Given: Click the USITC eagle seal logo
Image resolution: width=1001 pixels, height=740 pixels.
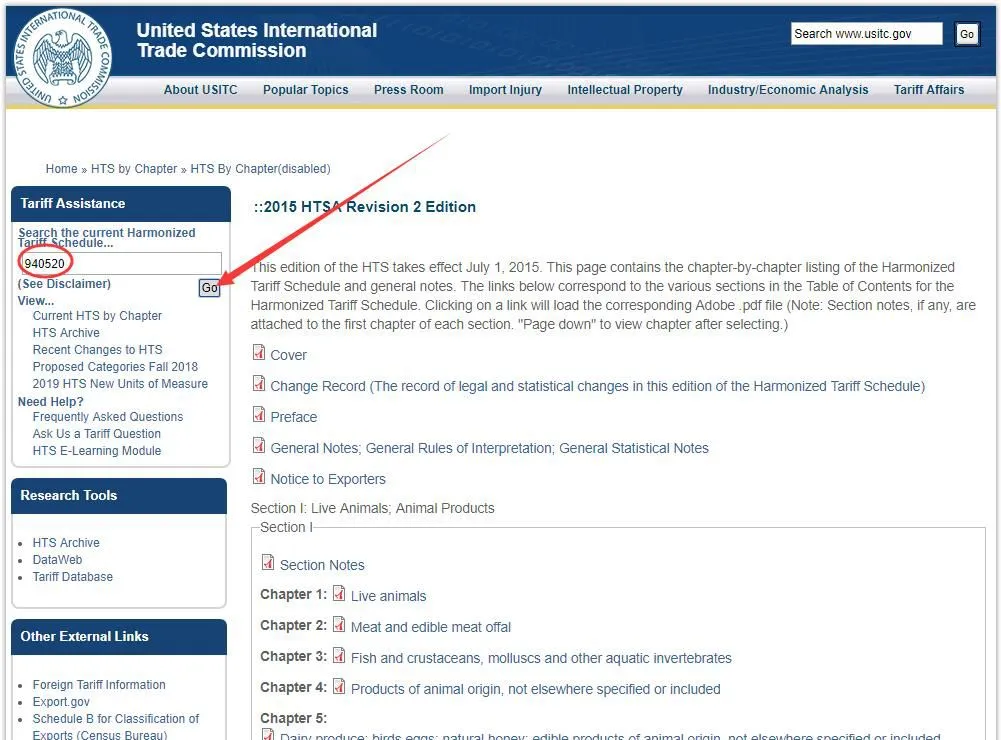Looking at the screenshot, I should click(63, 58).
